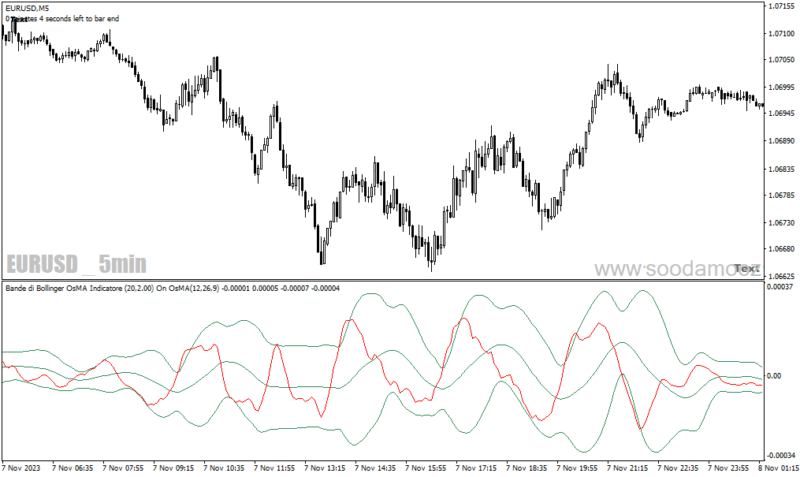
Task: Select the 8 Nov 01:15 time marker
Action: pos(779,468)
